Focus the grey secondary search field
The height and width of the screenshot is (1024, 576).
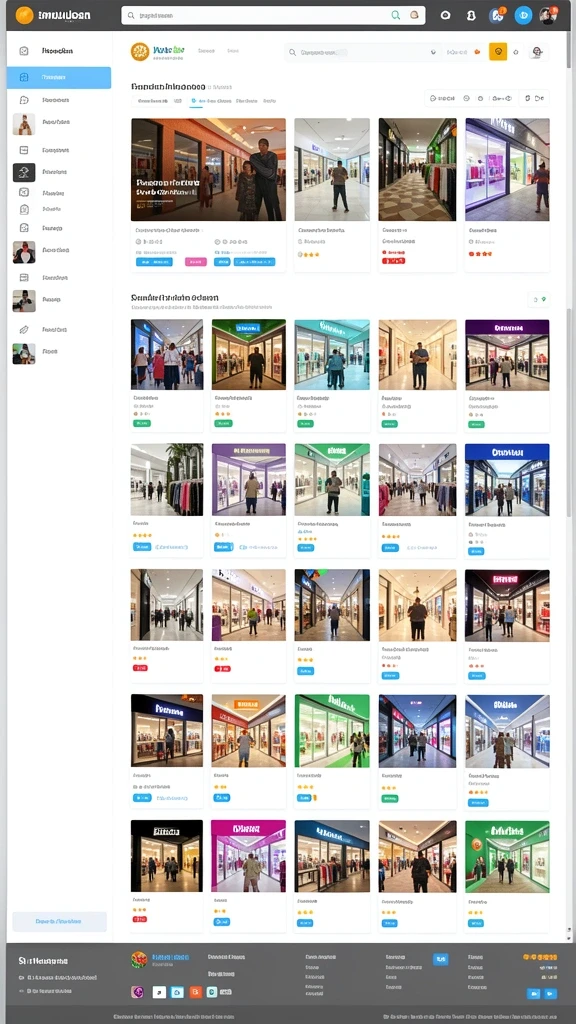pos(362,52)
